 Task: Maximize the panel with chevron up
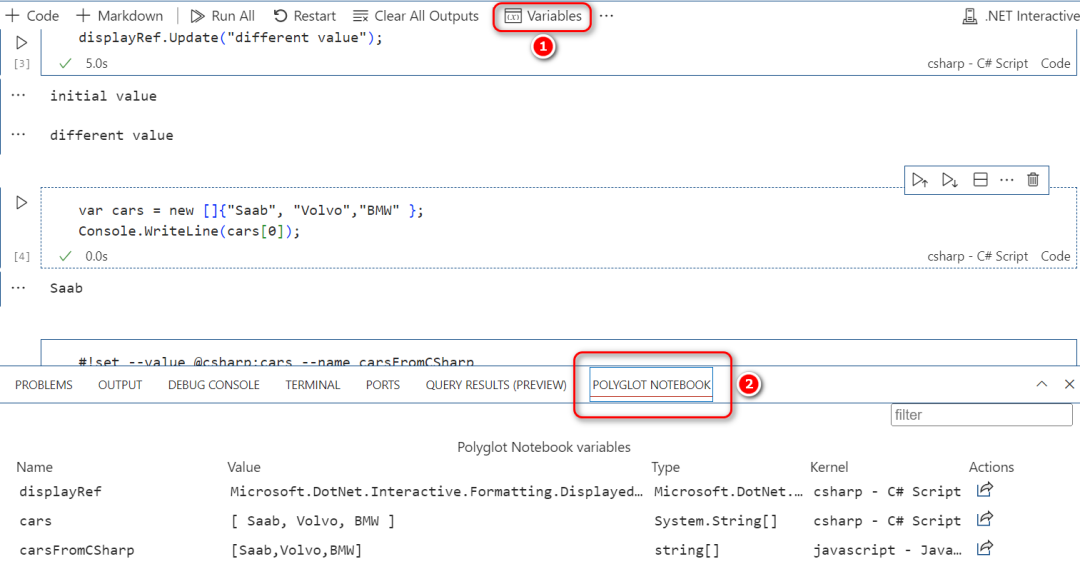click(1041, 384)
